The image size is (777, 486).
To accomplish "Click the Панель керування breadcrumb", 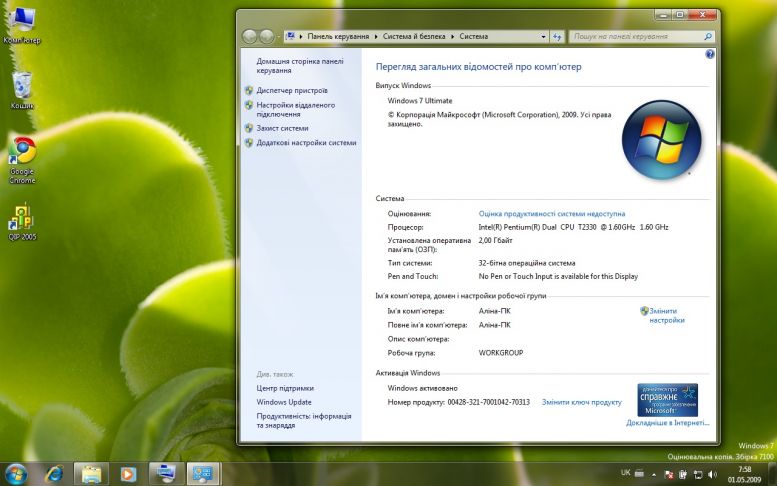I will (338, 37).
